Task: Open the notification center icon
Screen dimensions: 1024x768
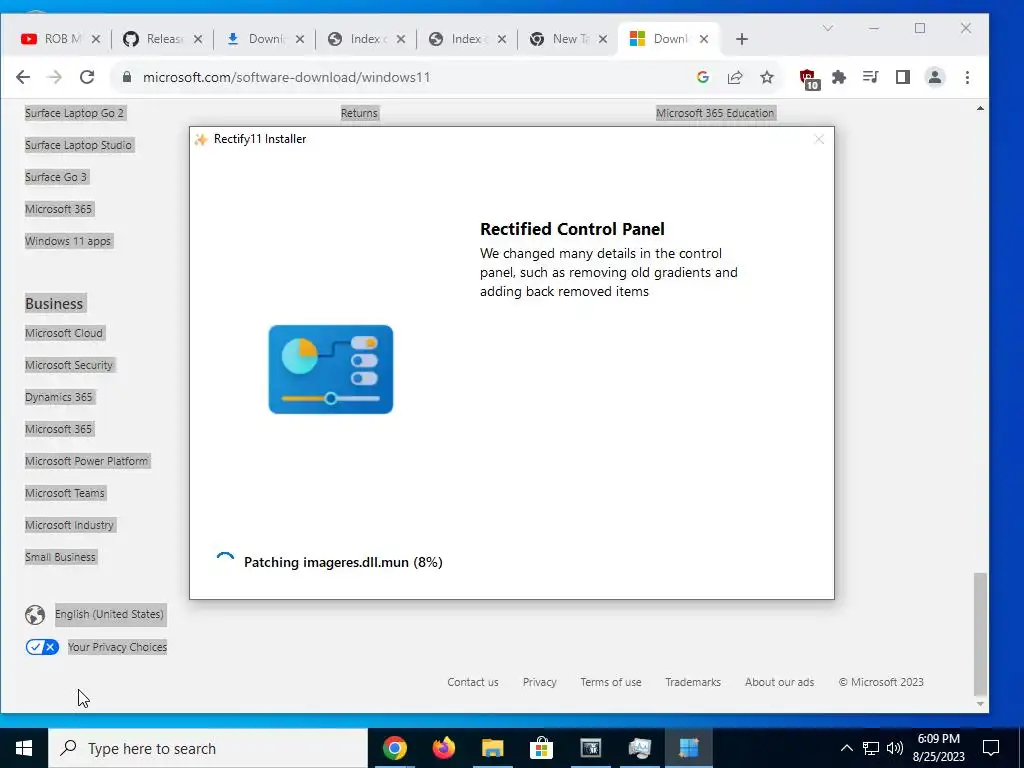Action: click(x=991, y=748)
